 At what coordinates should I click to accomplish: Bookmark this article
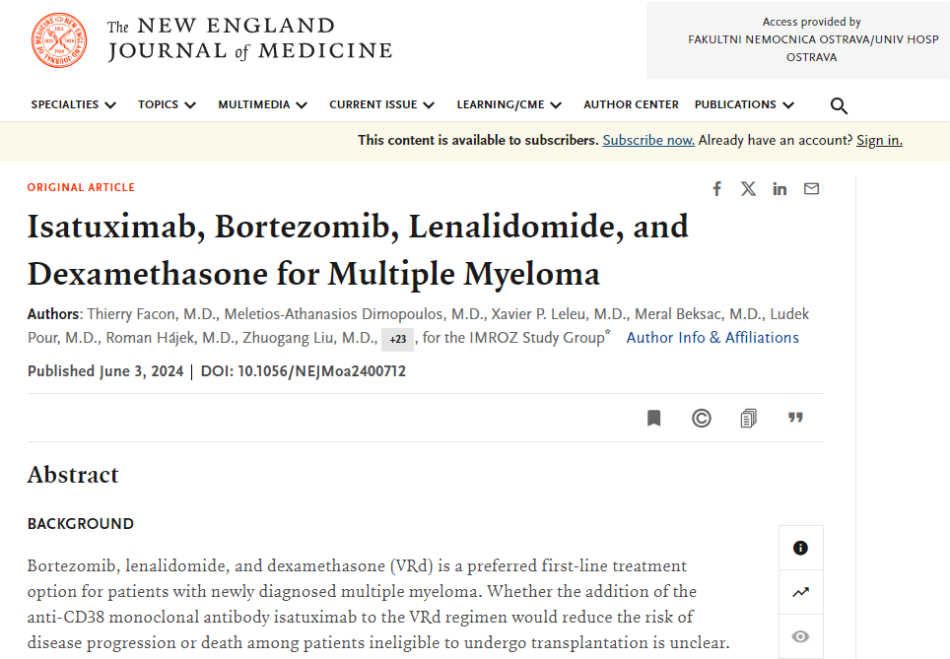pos(654,418)
